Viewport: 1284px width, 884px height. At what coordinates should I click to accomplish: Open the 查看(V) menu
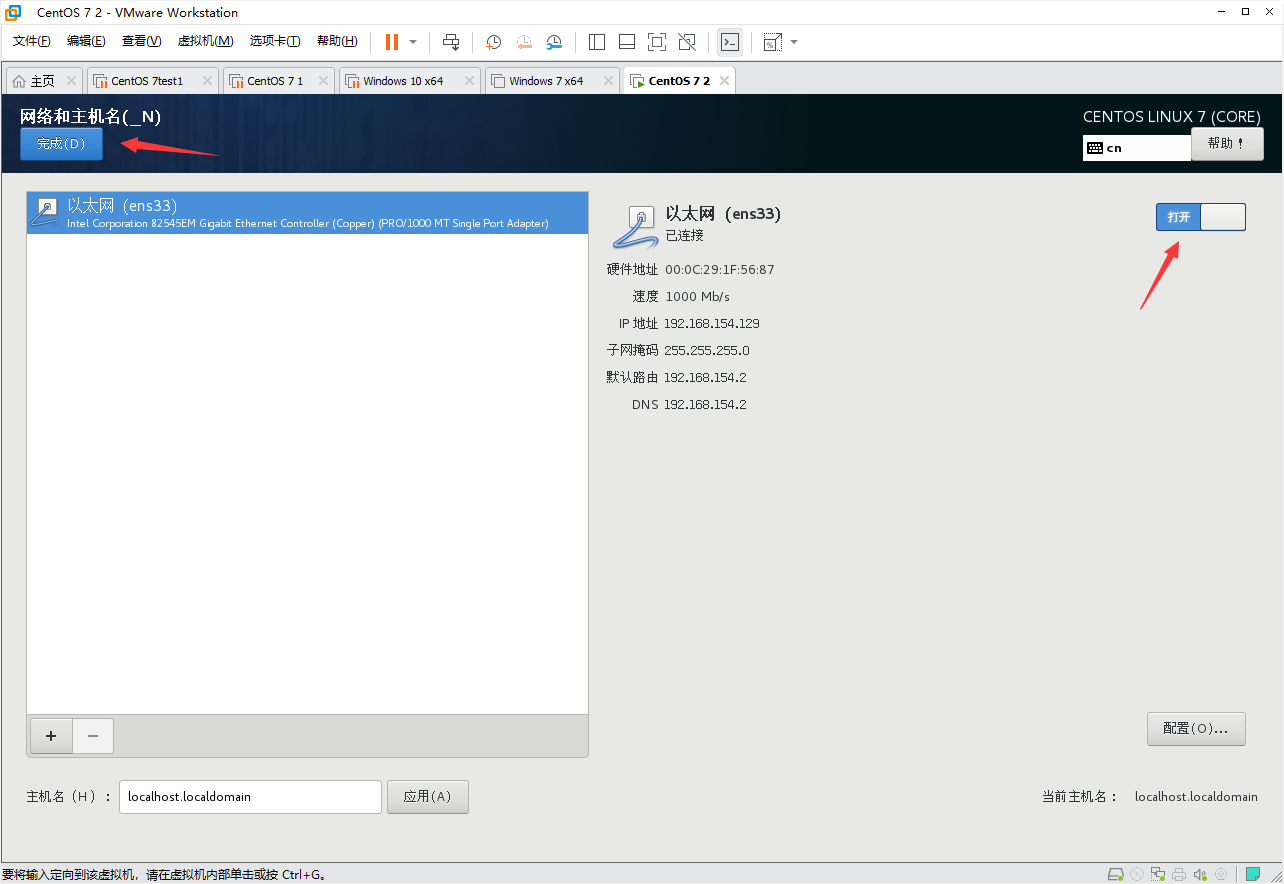pyautogui.click(x=141, y=41)
